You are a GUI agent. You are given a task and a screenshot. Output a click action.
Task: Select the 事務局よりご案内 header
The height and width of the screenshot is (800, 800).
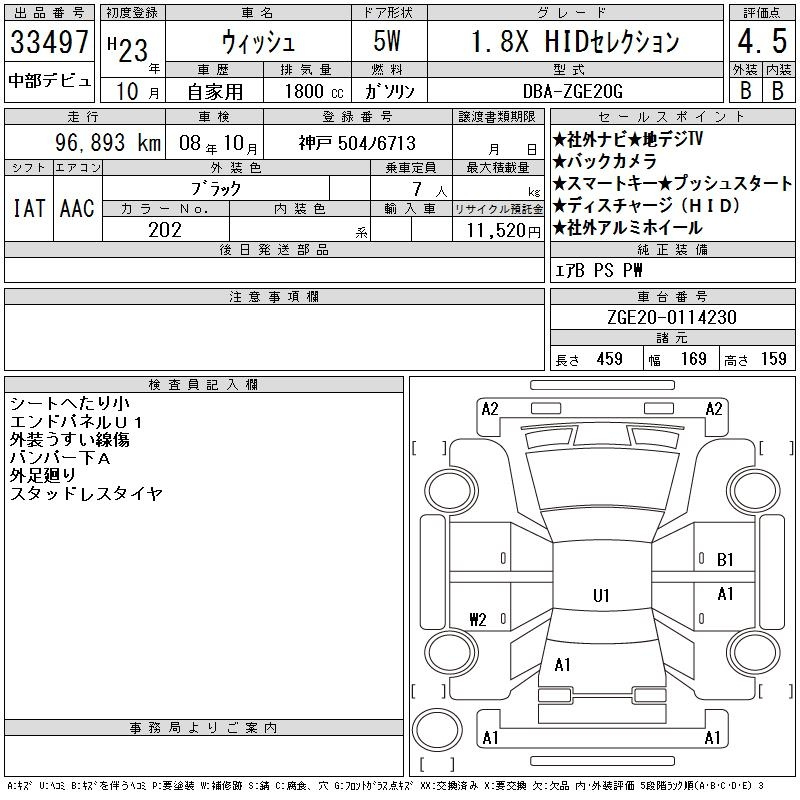pos(204,728)
